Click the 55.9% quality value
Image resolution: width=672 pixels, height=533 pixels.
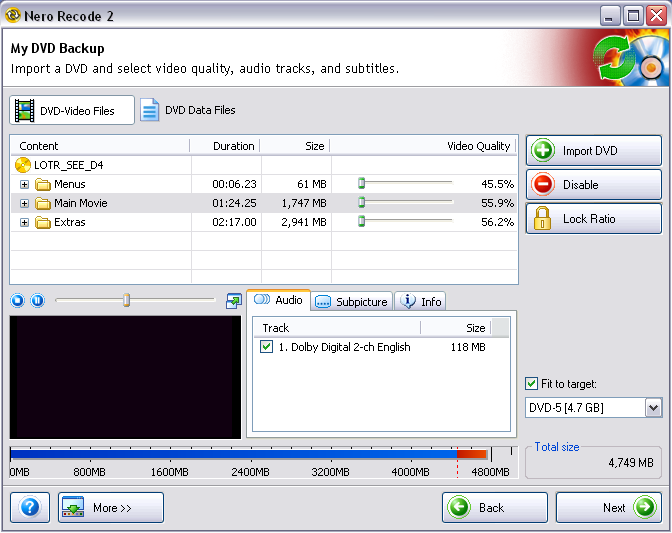click(497, 203)
